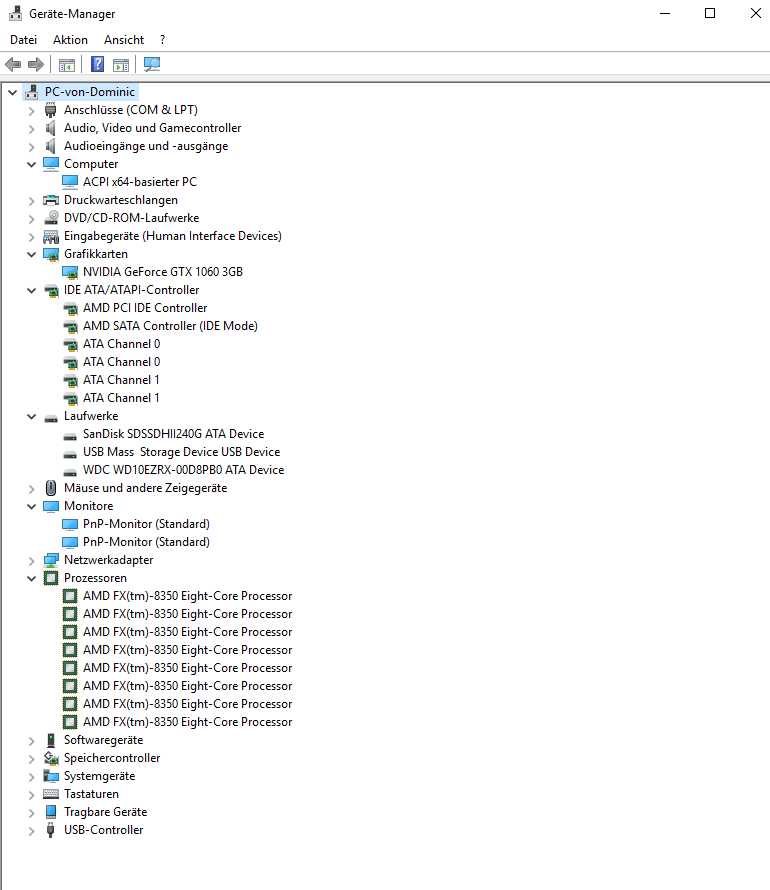Image resolution: width=770 pixels, height=890 pixels.
Task: Select the last AMD FX(tm)-8350 processor entry
Action: coord(188,722)
